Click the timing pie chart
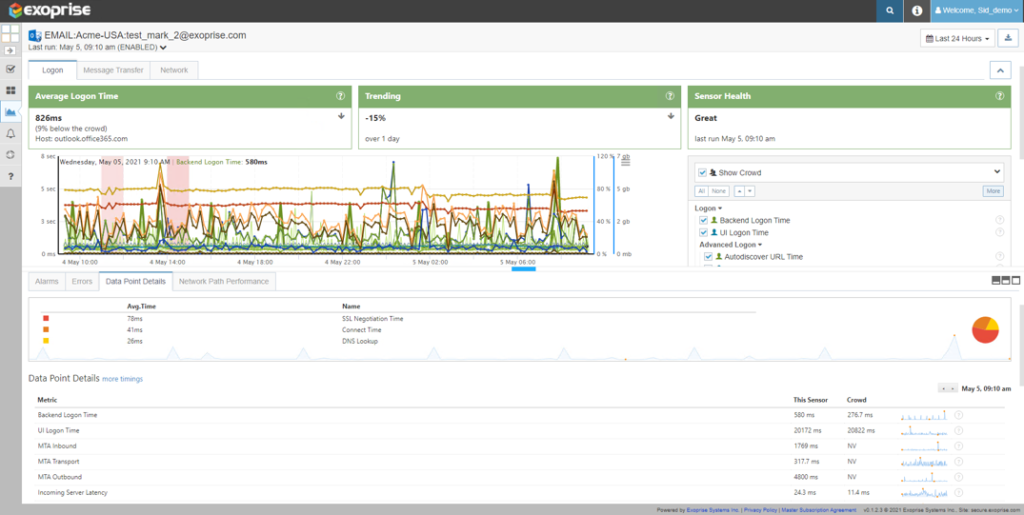Screen dimensions: 1024x515 pos(985,330)
